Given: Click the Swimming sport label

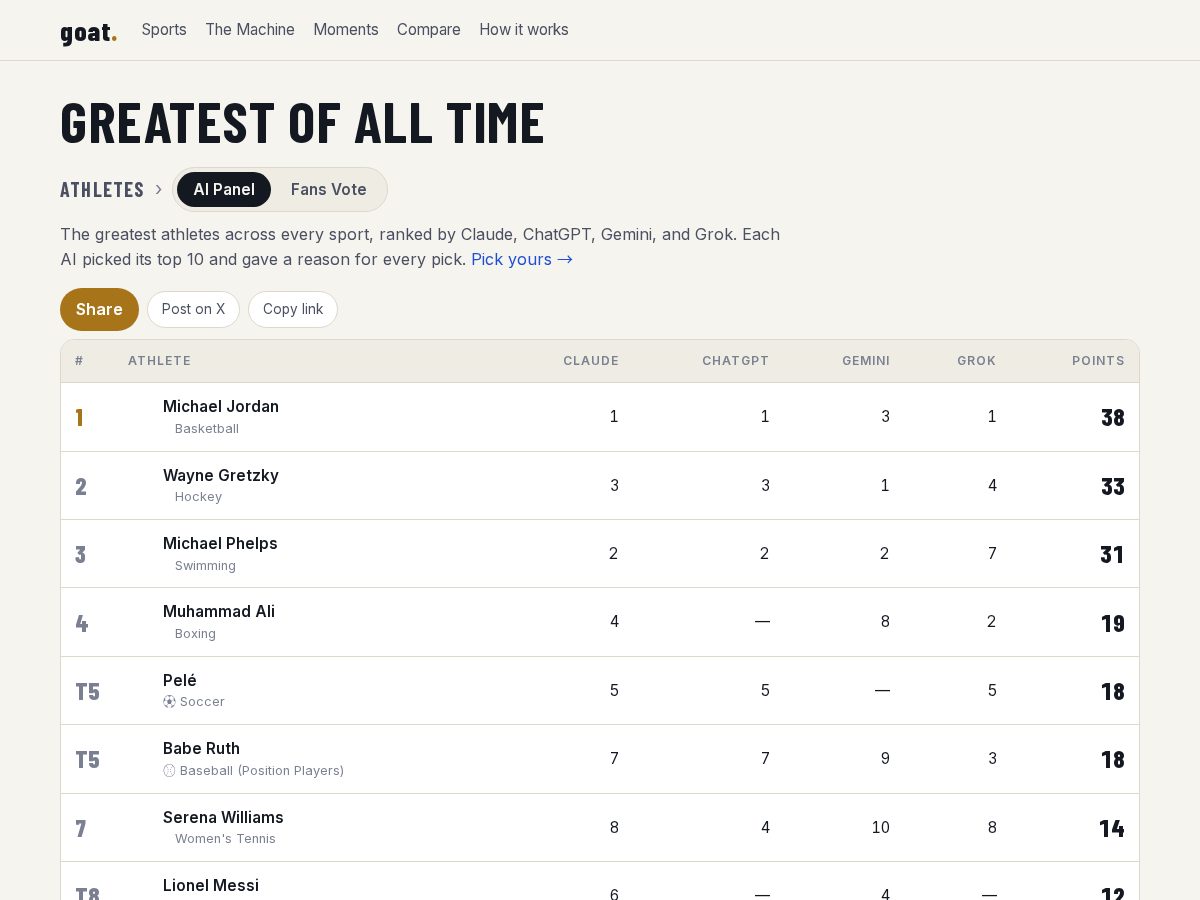Looking at the screenshot, I should tap(205, 566).
